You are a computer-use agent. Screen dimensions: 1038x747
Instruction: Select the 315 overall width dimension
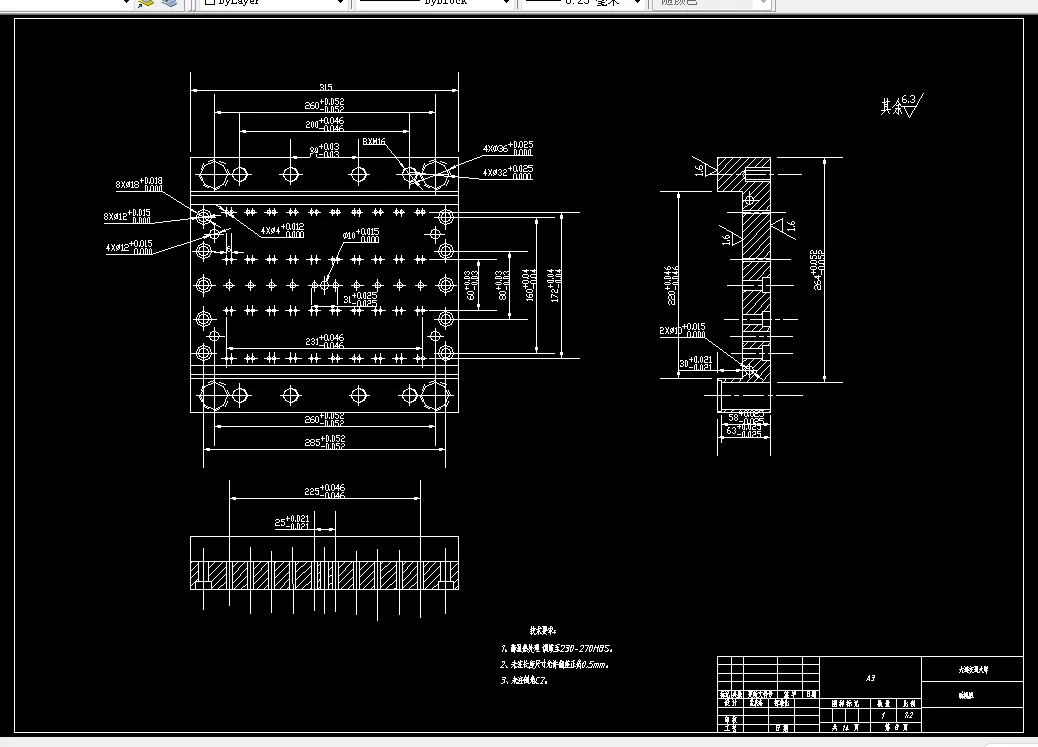325,87
